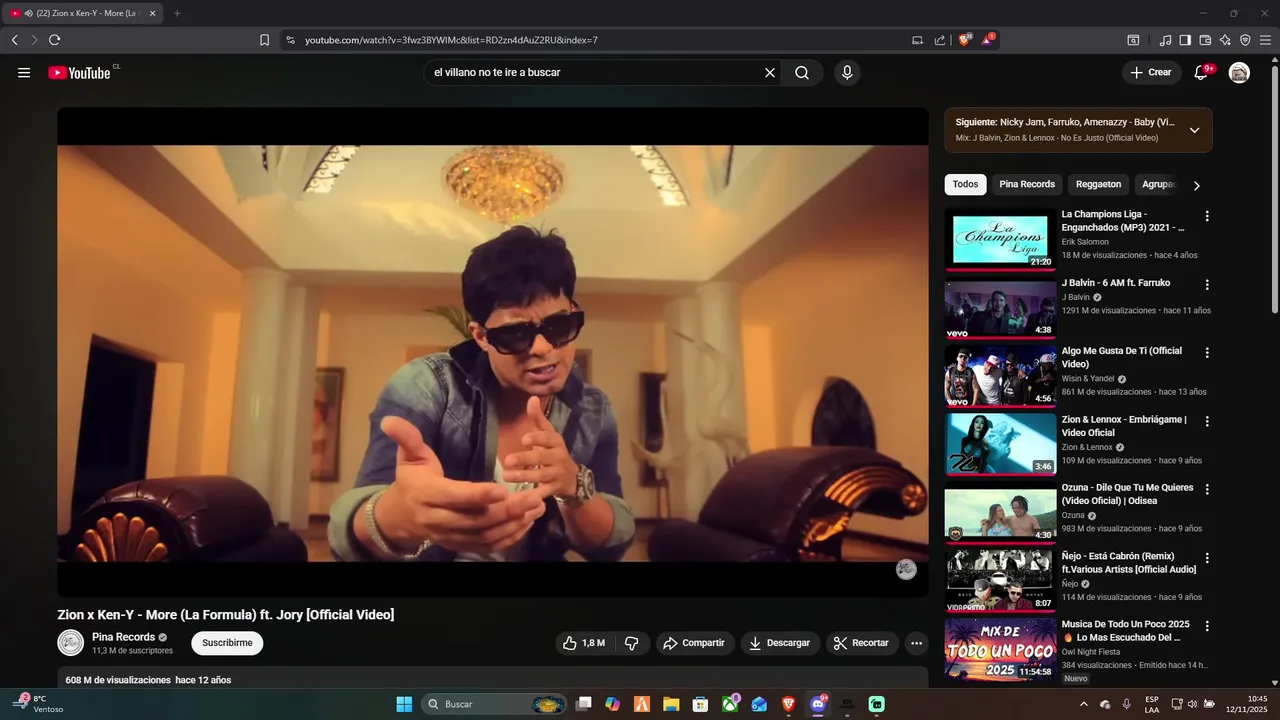The height and width of the screenshot is (720, 1280).
Task: Open options for Algo Me Gusta De Ti
Action: 1207,353
